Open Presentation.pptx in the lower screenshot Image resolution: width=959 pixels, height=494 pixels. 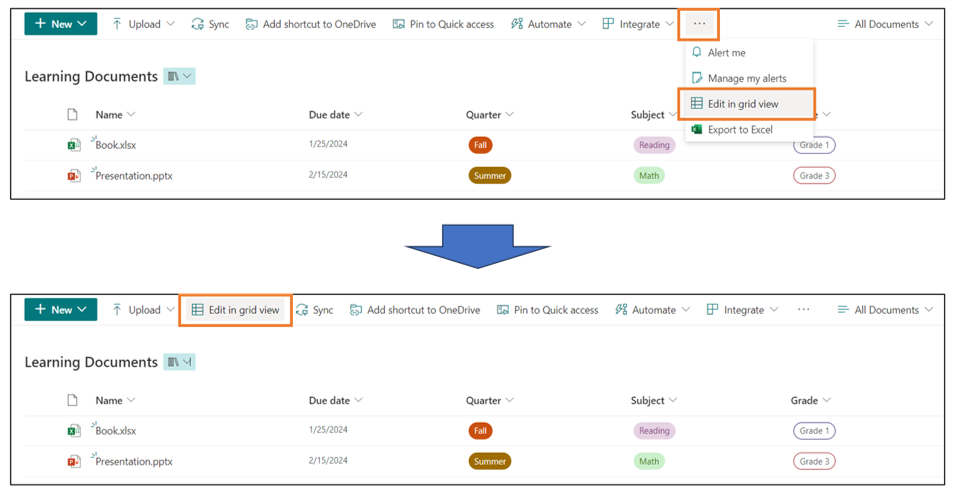(x=134, y=461)
